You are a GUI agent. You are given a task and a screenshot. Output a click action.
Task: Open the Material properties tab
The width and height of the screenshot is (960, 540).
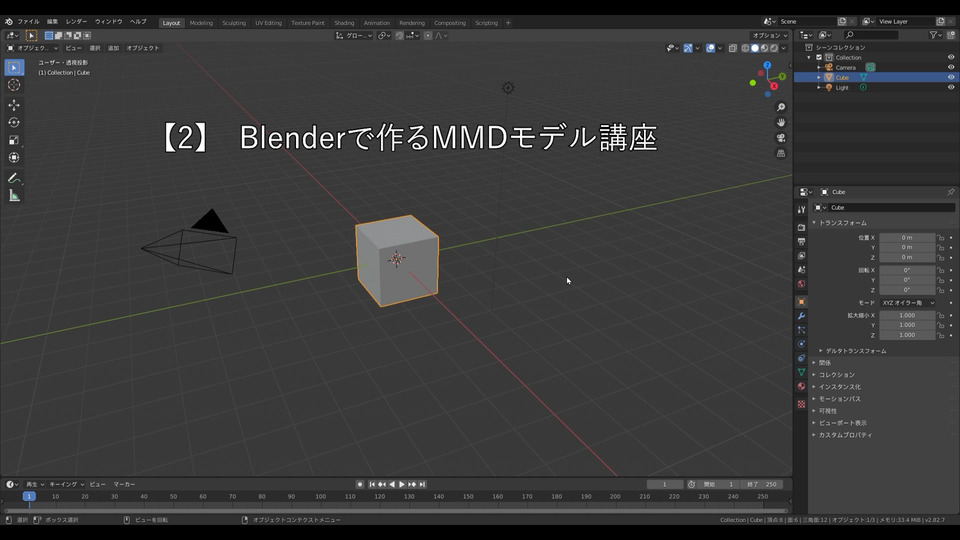(801, 386)
